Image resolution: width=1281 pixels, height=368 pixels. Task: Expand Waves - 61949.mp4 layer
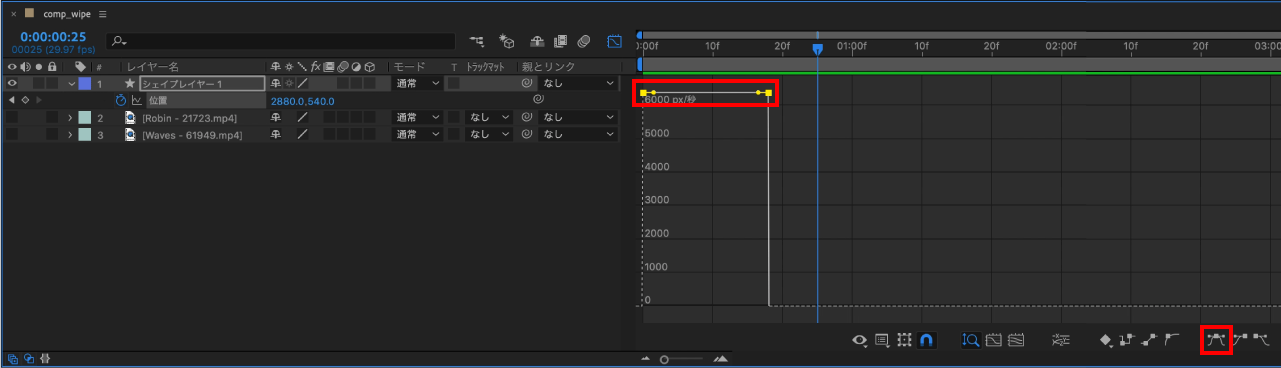[x=71, y=134]
